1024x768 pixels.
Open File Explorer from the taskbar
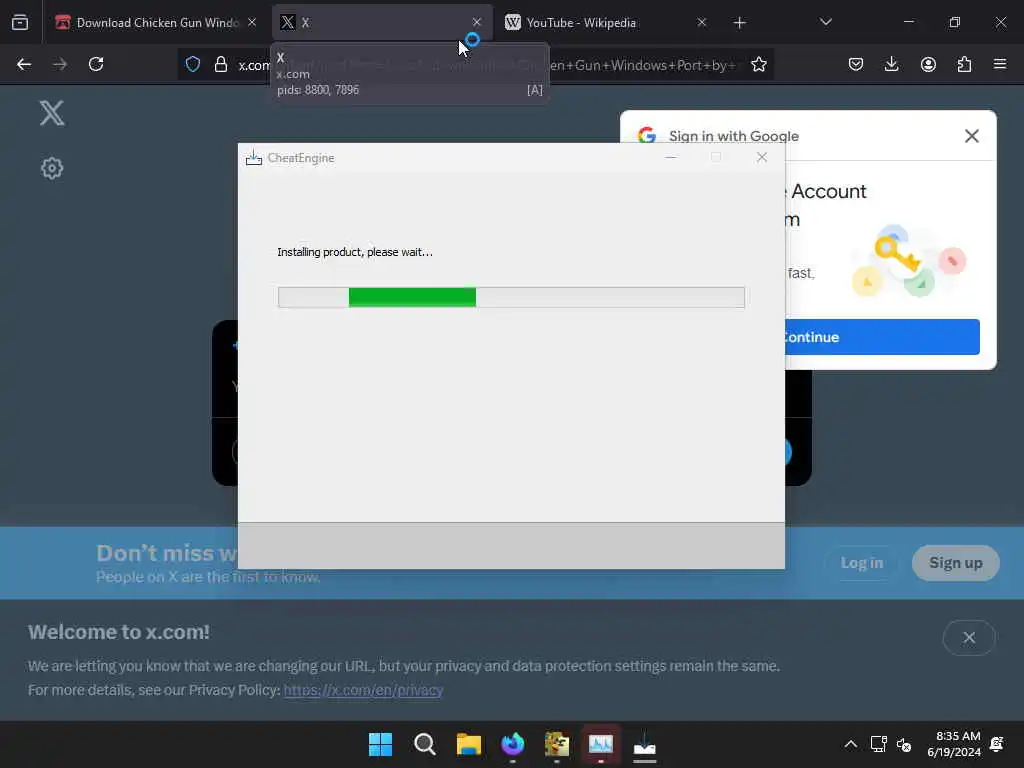point(468,744)
